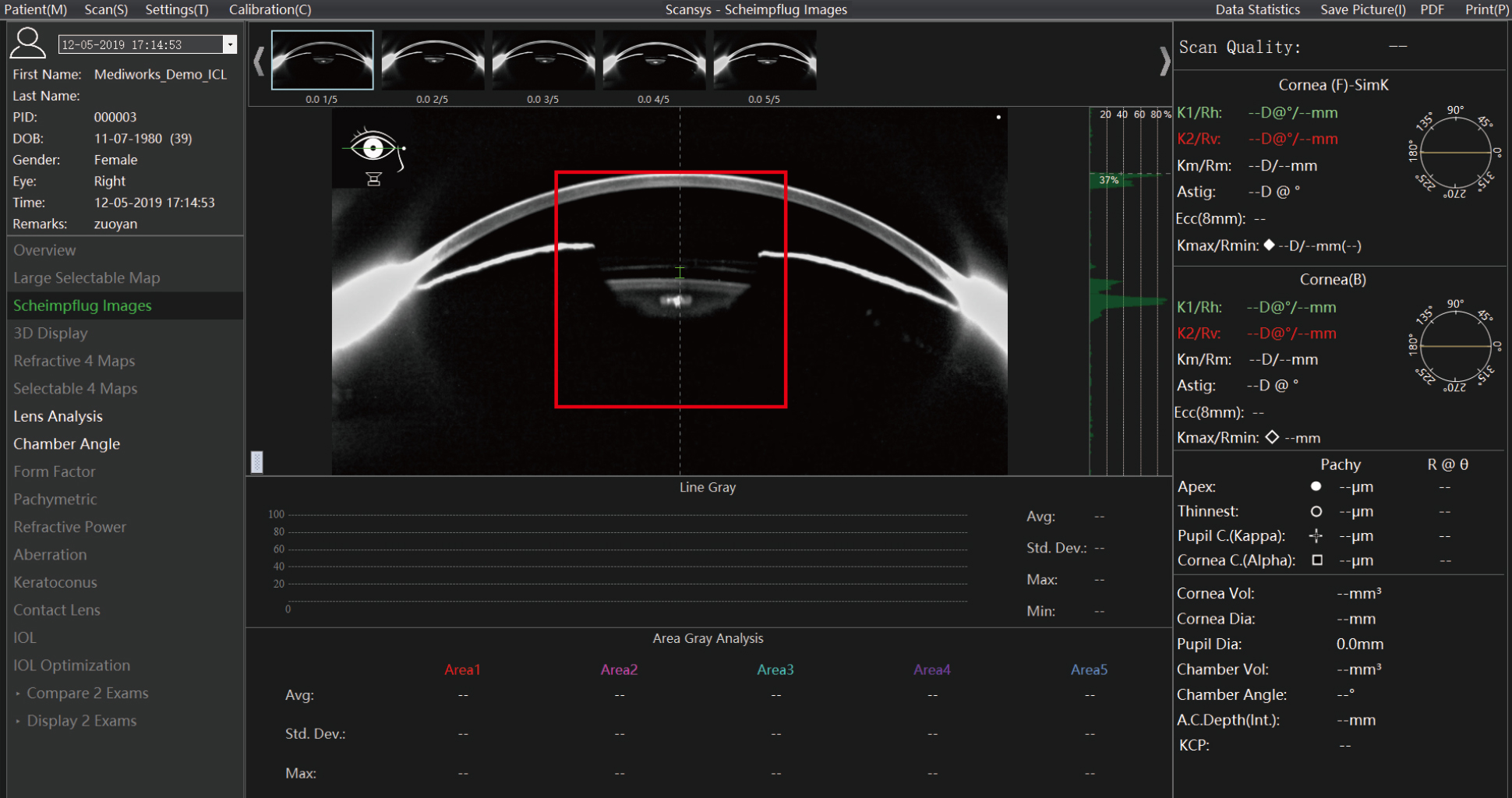1512x798 pixels.
Task: Click the hollow diamond Kmax/Rmin marker
Action: [x=1272, y=437]
